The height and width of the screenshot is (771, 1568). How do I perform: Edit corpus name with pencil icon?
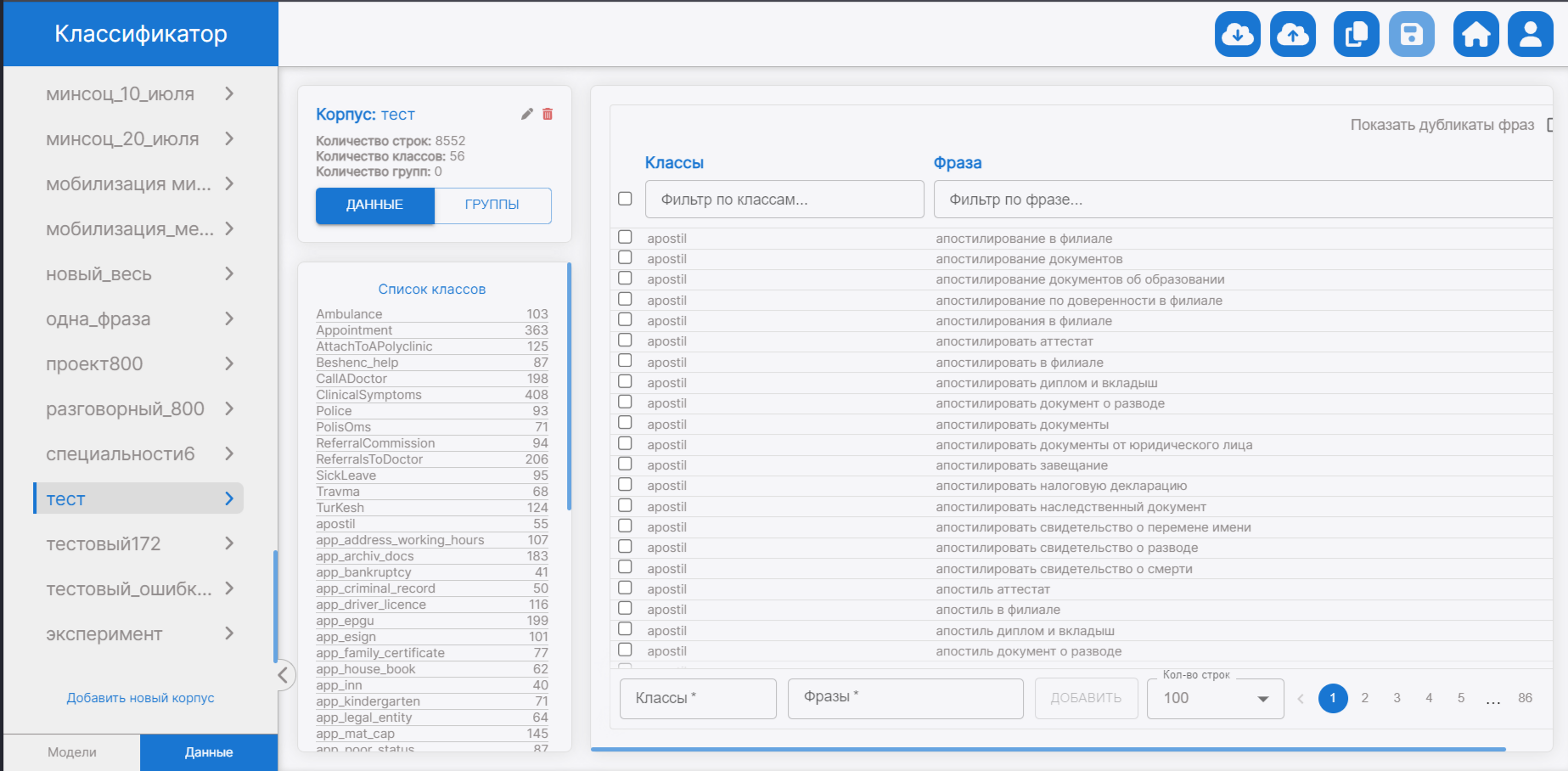[526, 114]
